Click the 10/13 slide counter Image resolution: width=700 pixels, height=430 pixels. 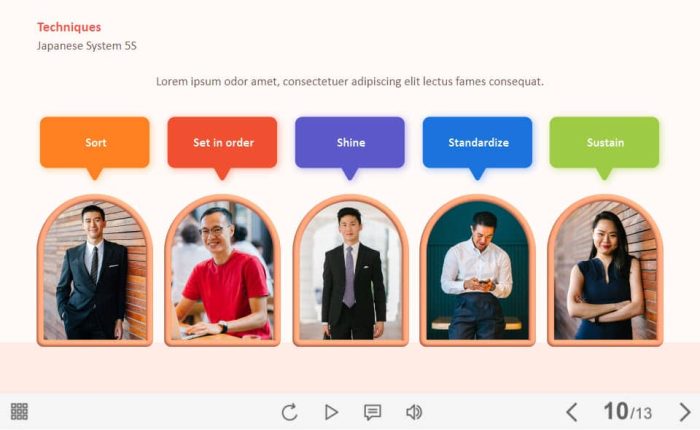[628, 411]
